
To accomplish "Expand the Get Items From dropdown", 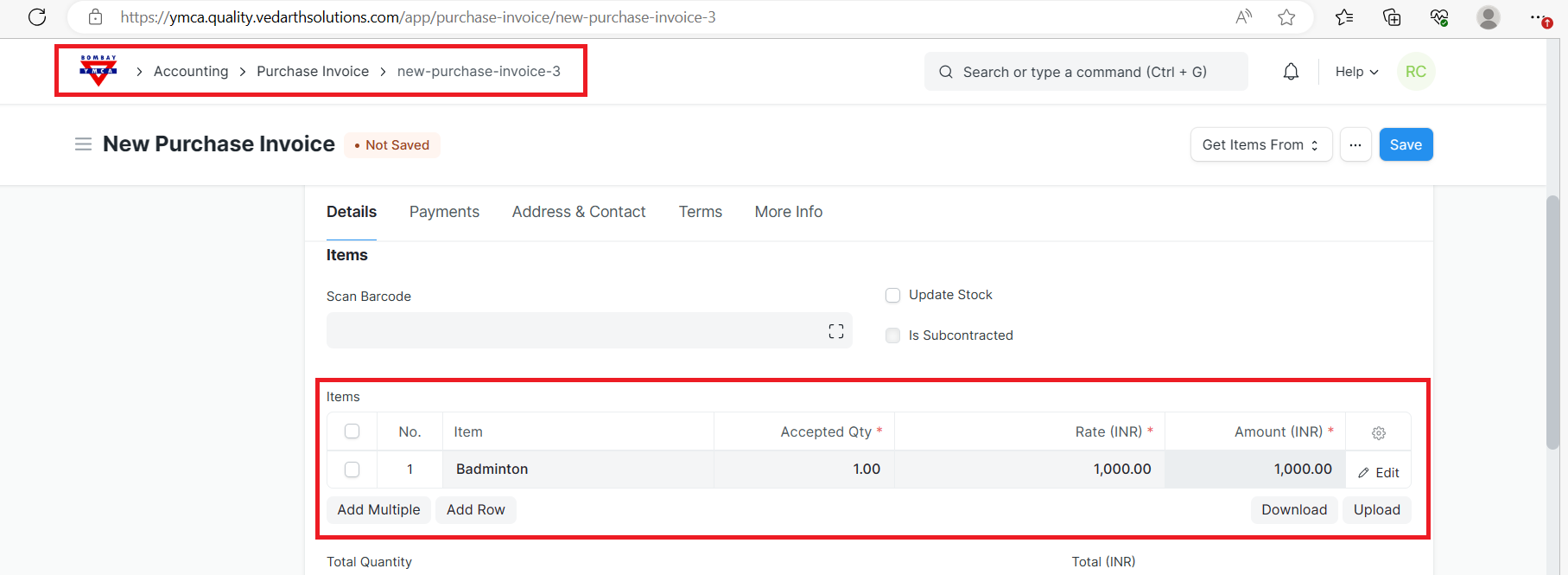I will click(1260, 144).
